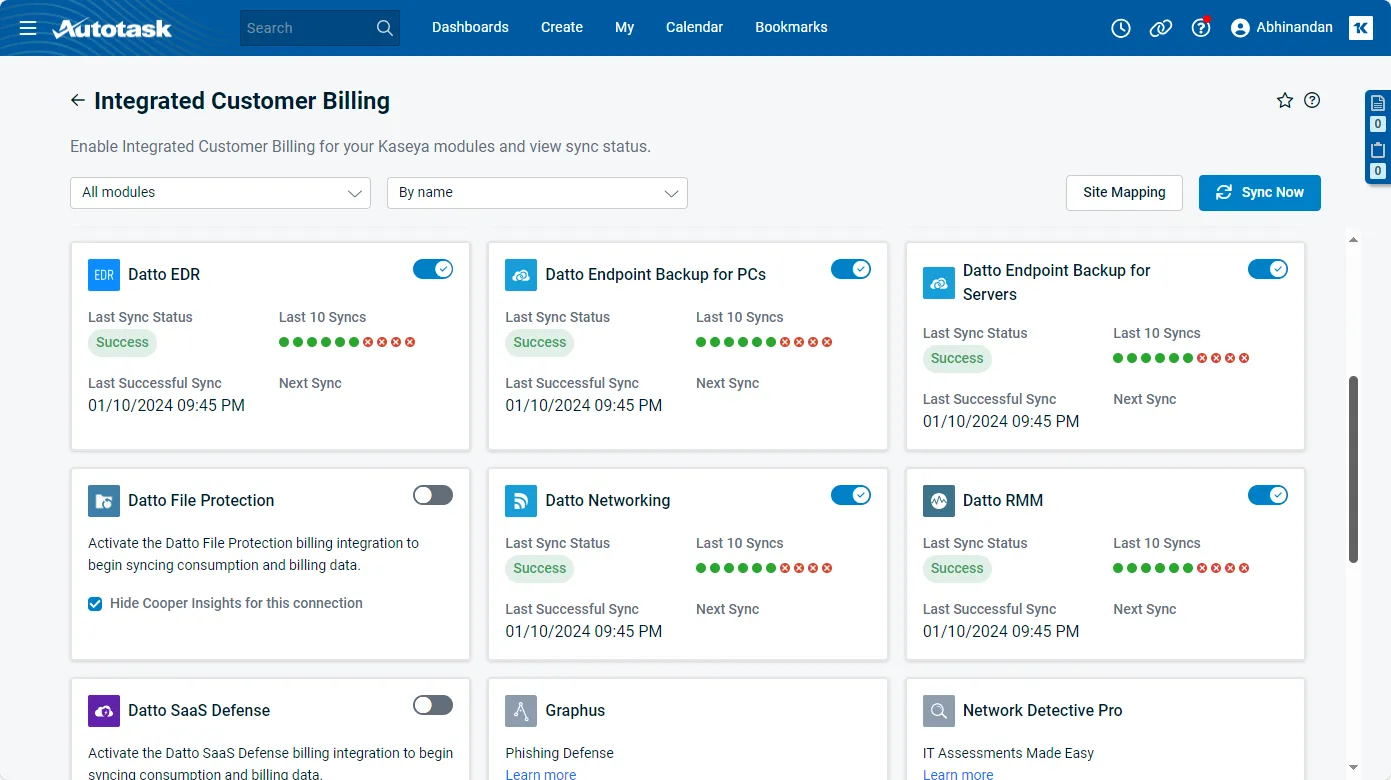Follow the Learn more link under Graphus
Viewport: 1391px width, 780px height.
[541, 774]
